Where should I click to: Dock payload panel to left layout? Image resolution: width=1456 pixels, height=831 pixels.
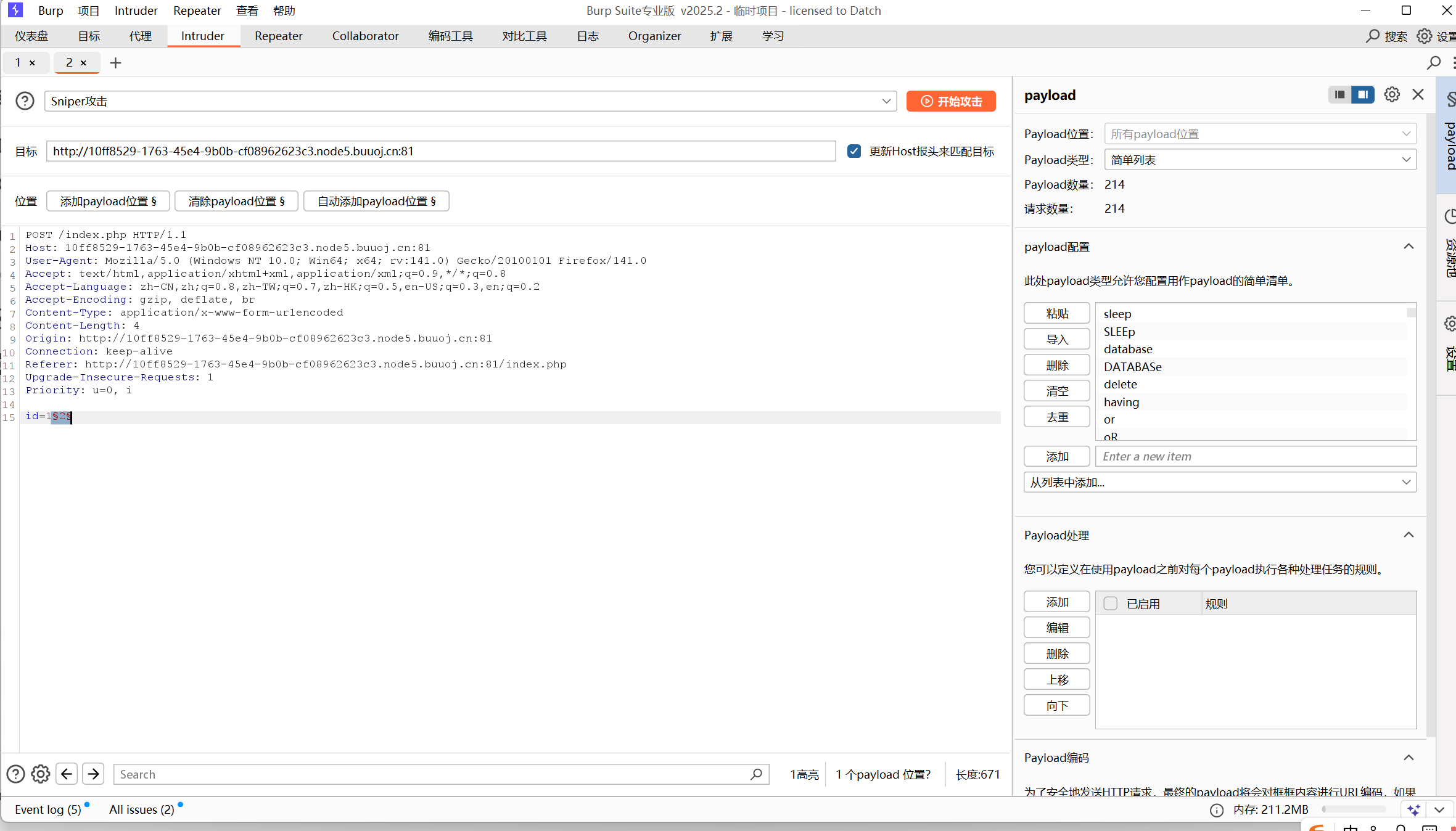pyautogui.click(x=1339, y=95)
